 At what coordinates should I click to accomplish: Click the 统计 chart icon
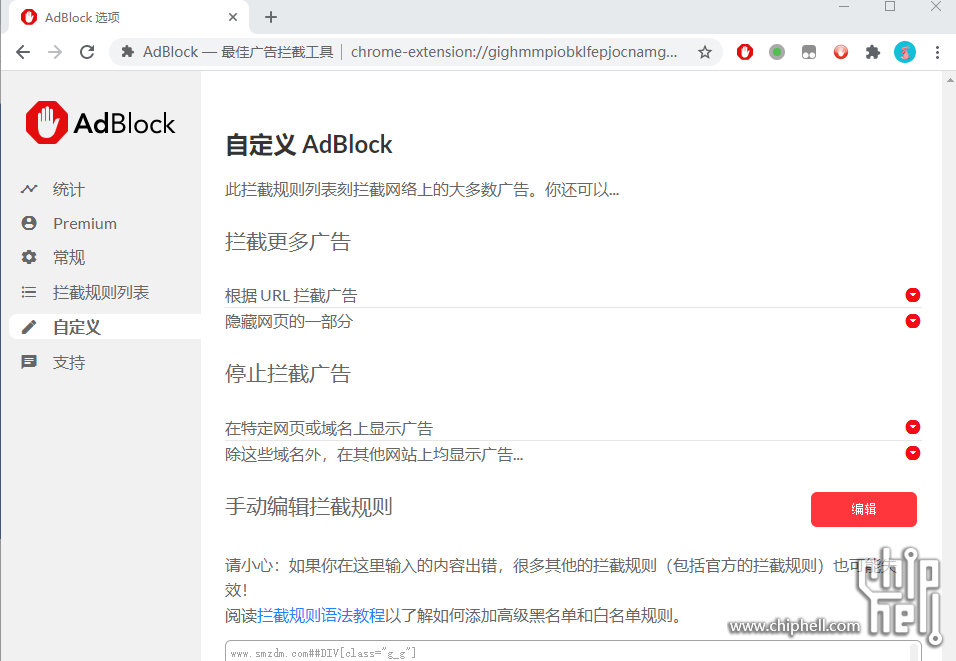click(x=29, y=189)
